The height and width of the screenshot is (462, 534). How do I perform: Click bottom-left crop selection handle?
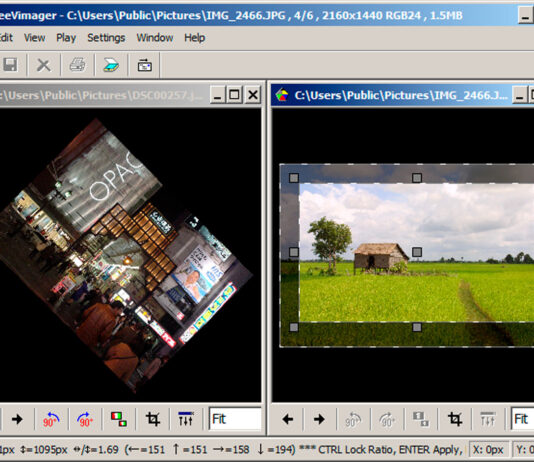coord(294,327)
